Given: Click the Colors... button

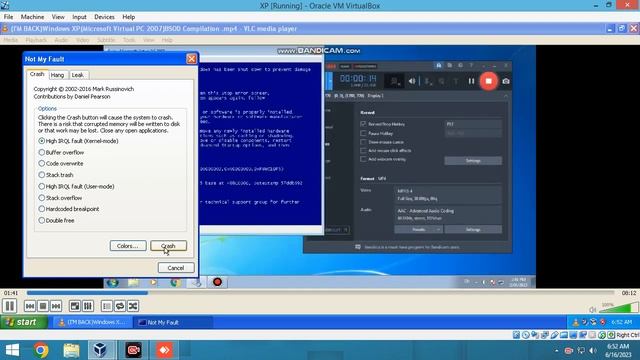Looking at the screenshot, I should [128, 246].
